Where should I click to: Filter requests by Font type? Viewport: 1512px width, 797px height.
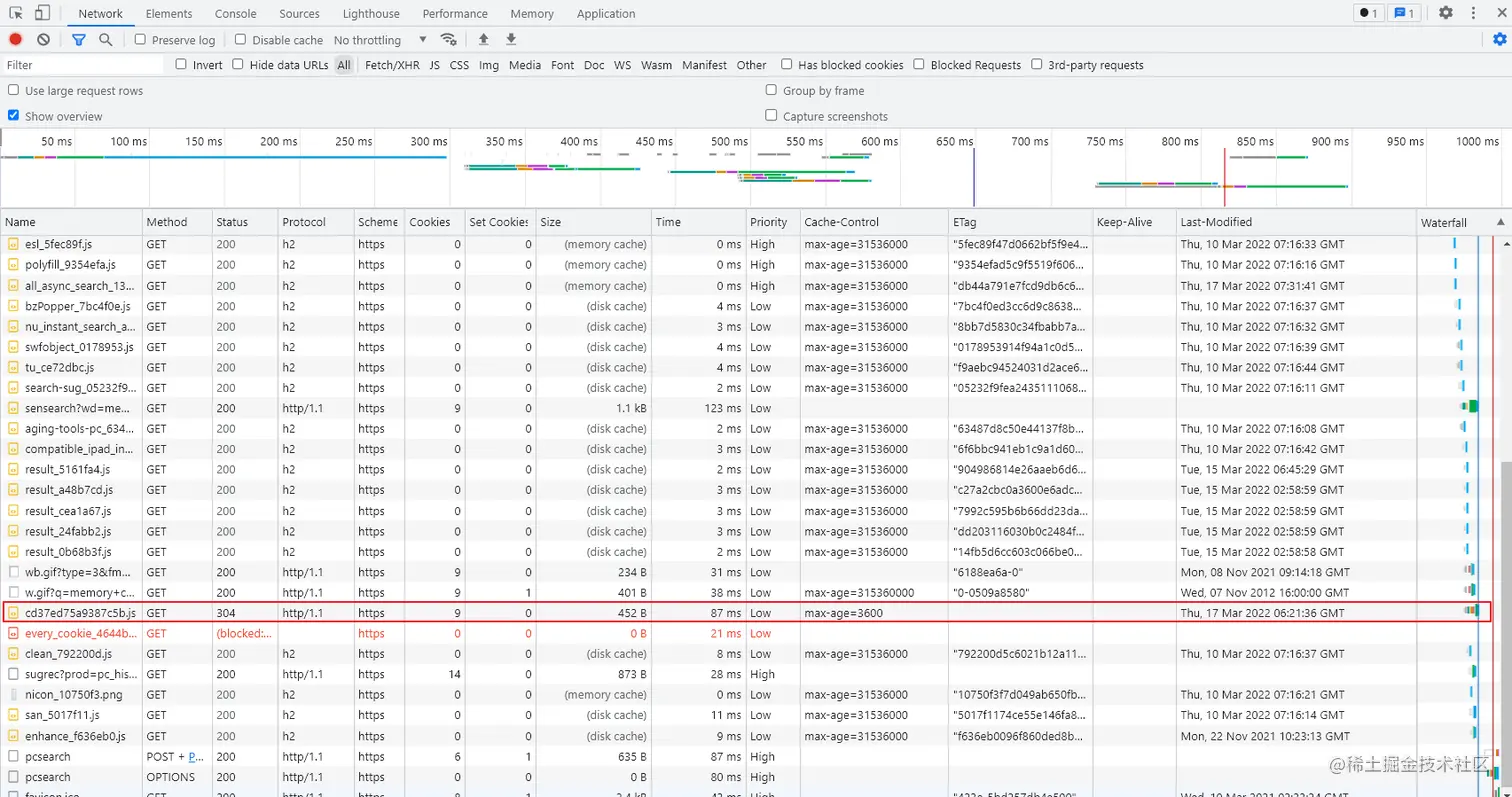click(562, 65)
